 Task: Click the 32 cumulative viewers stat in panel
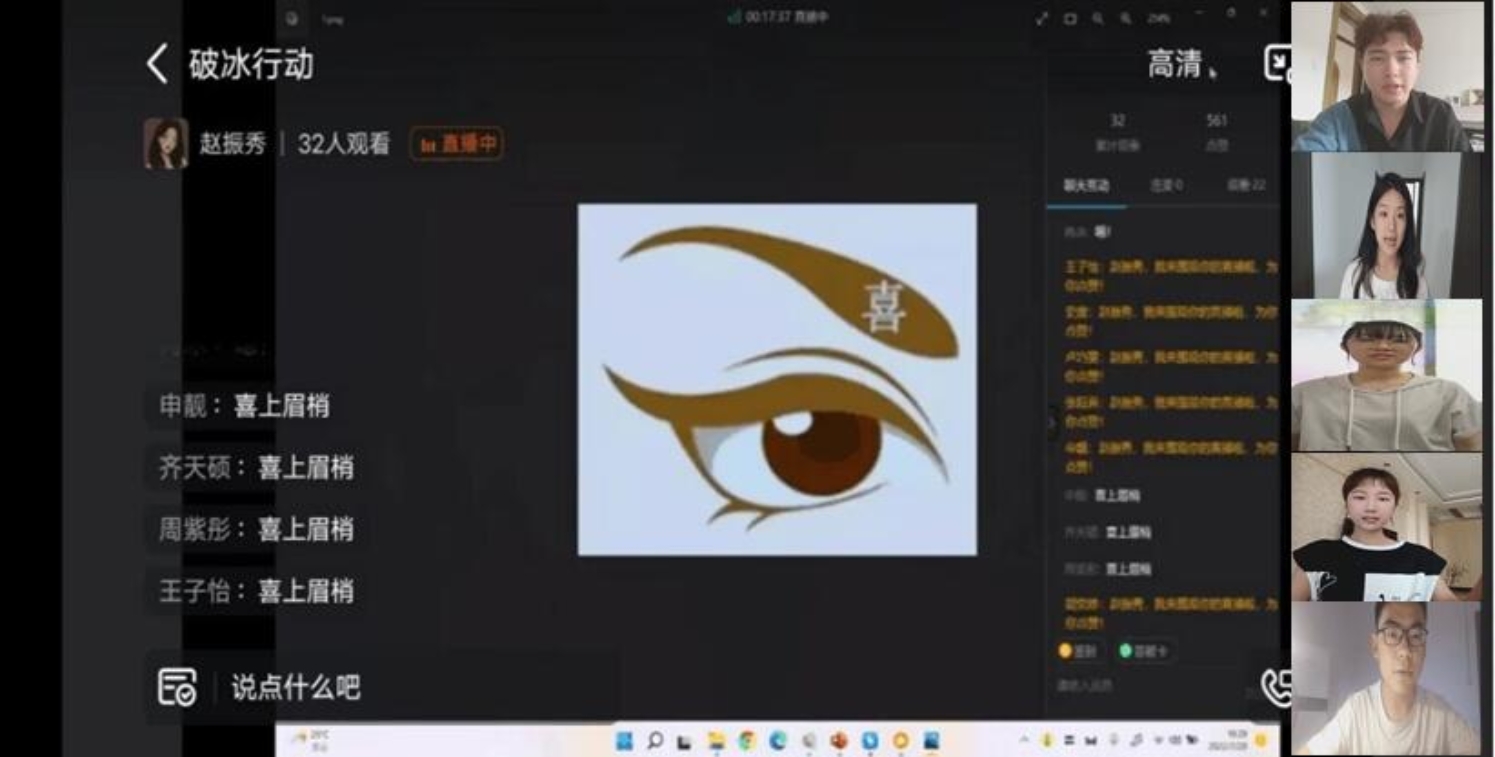click(x=1117, y=131)
